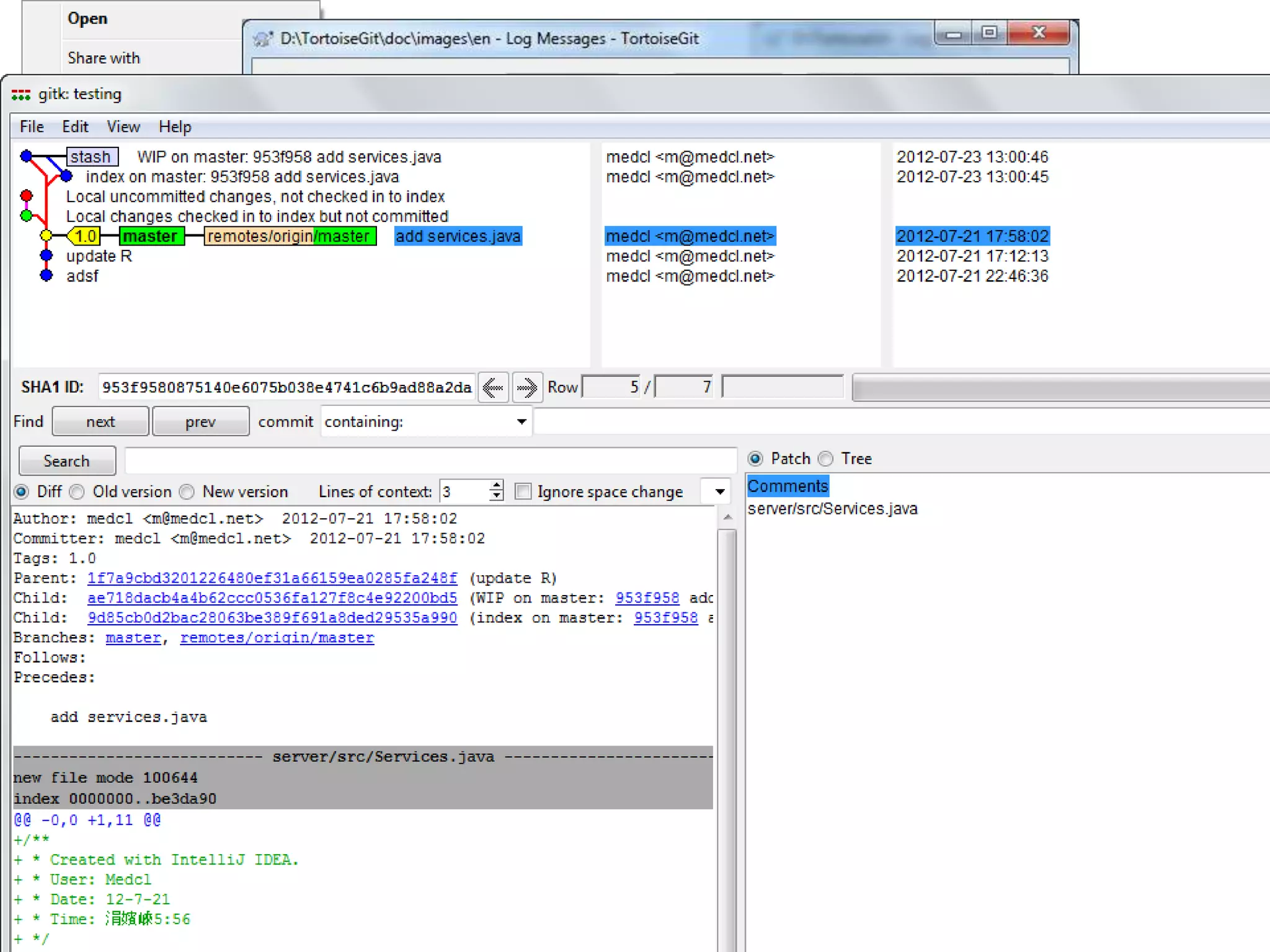Image resolution: width=1270 pixels, height=952 pixels.
Task: Click the gitk application title icon
Action: [x=20, y=94]
